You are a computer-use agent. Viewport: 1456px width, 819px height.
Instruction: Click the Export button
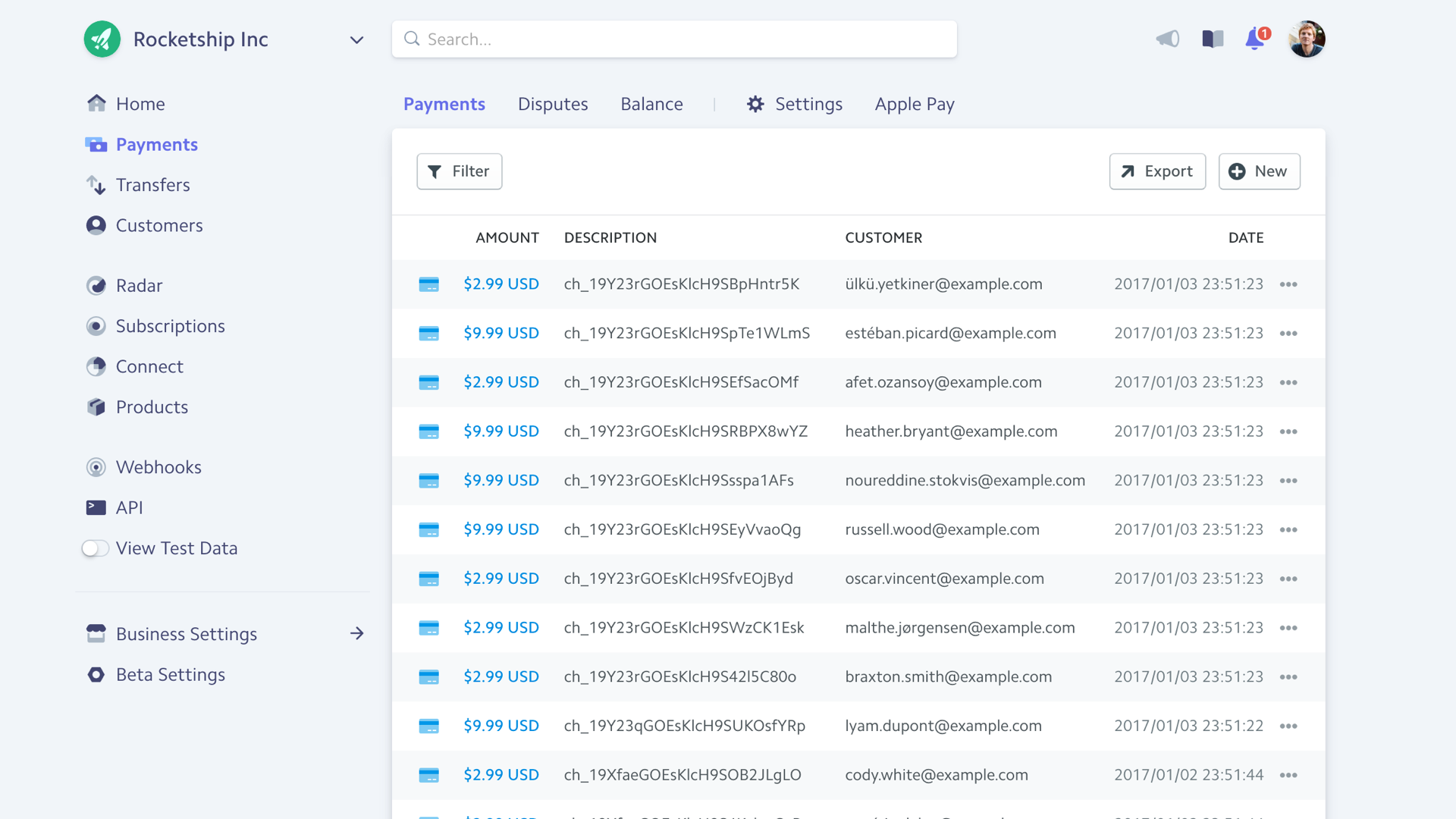pyautogui.click(x=1157, y=171)
